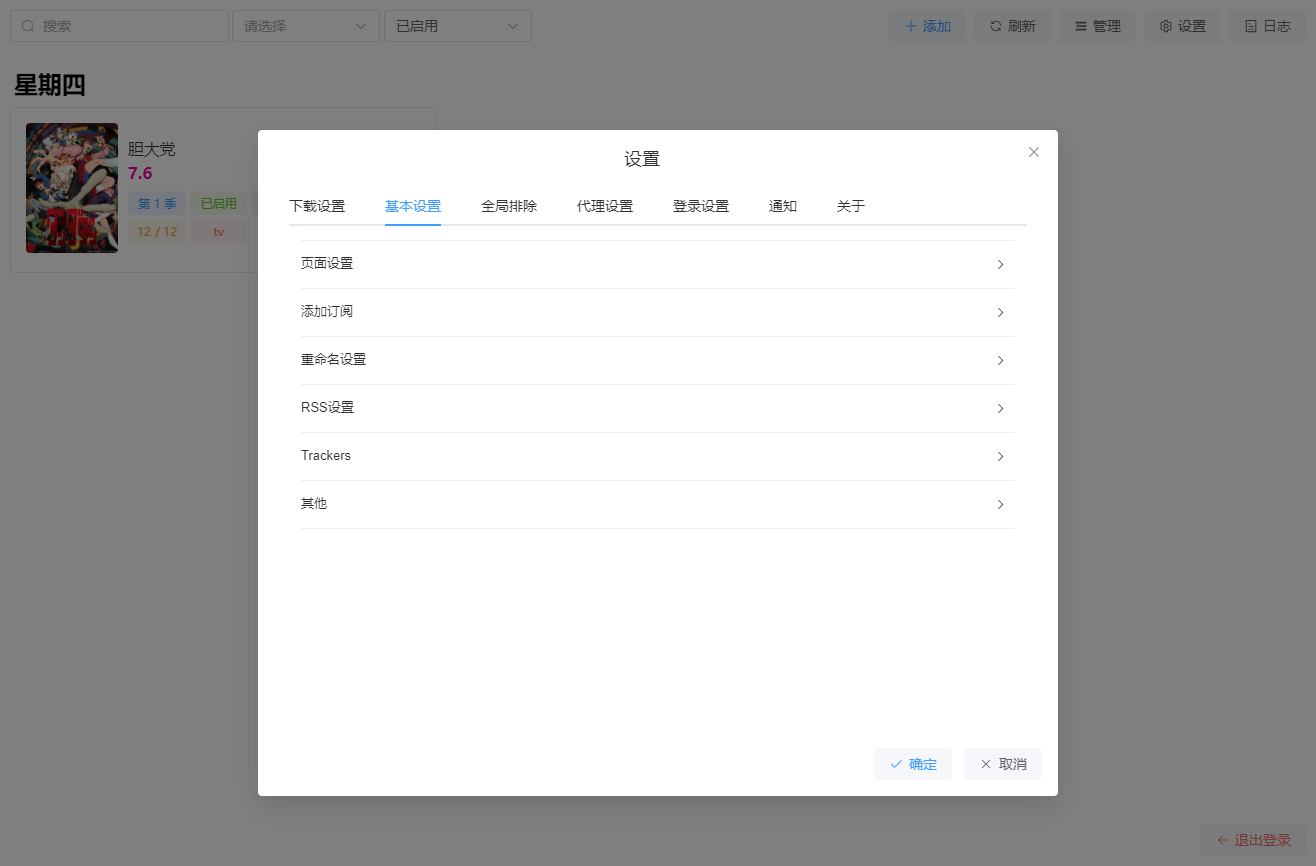
Task: Click the 胆大党 poster thumbnail
Action: pos(72,188)
